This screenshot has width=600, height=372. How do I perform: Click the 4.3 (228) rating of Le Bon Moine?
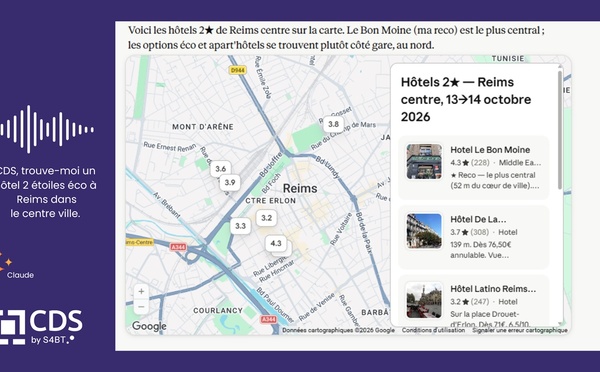(x=470, y=163)
